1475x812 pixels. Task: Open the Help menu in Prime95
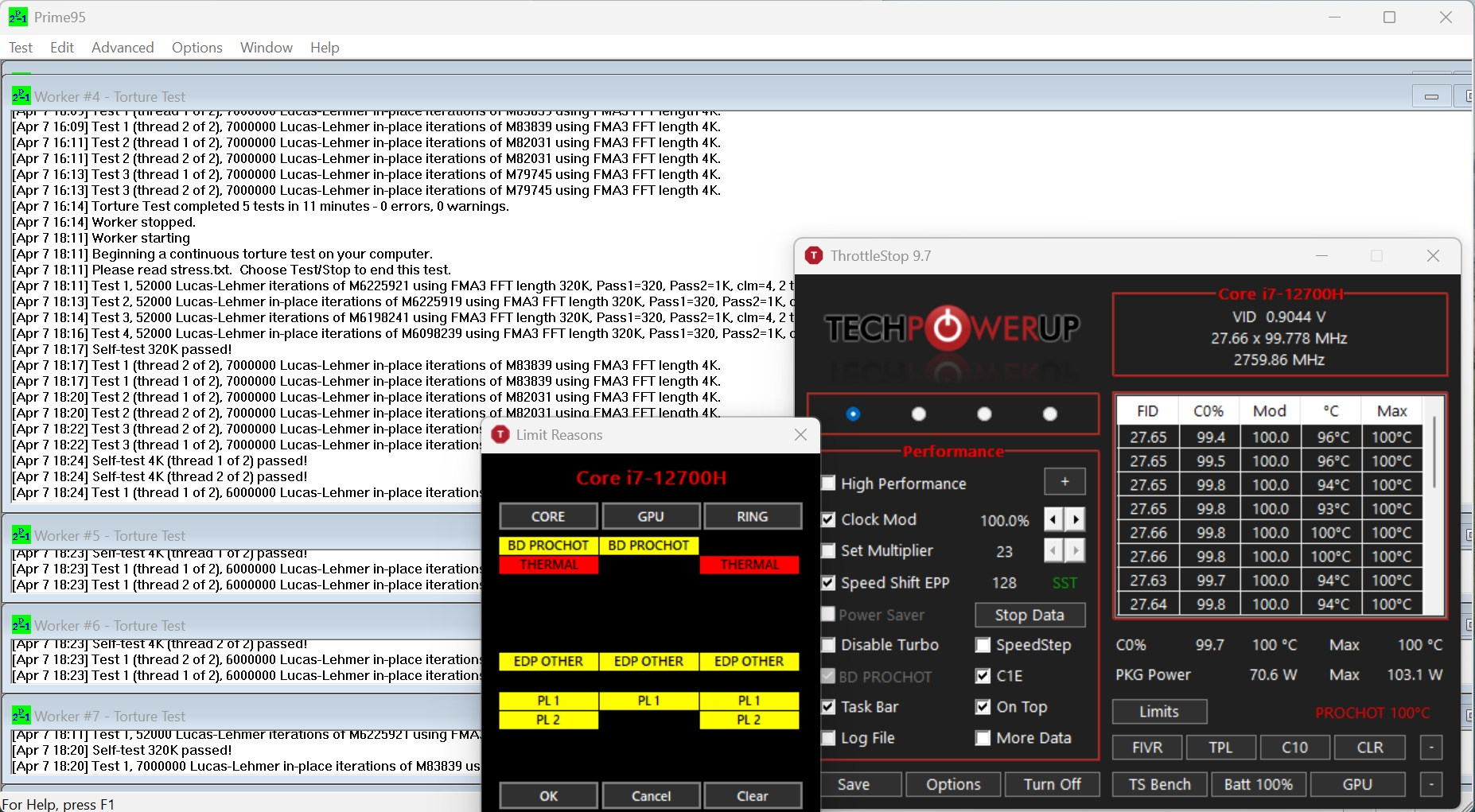[325, 48]
